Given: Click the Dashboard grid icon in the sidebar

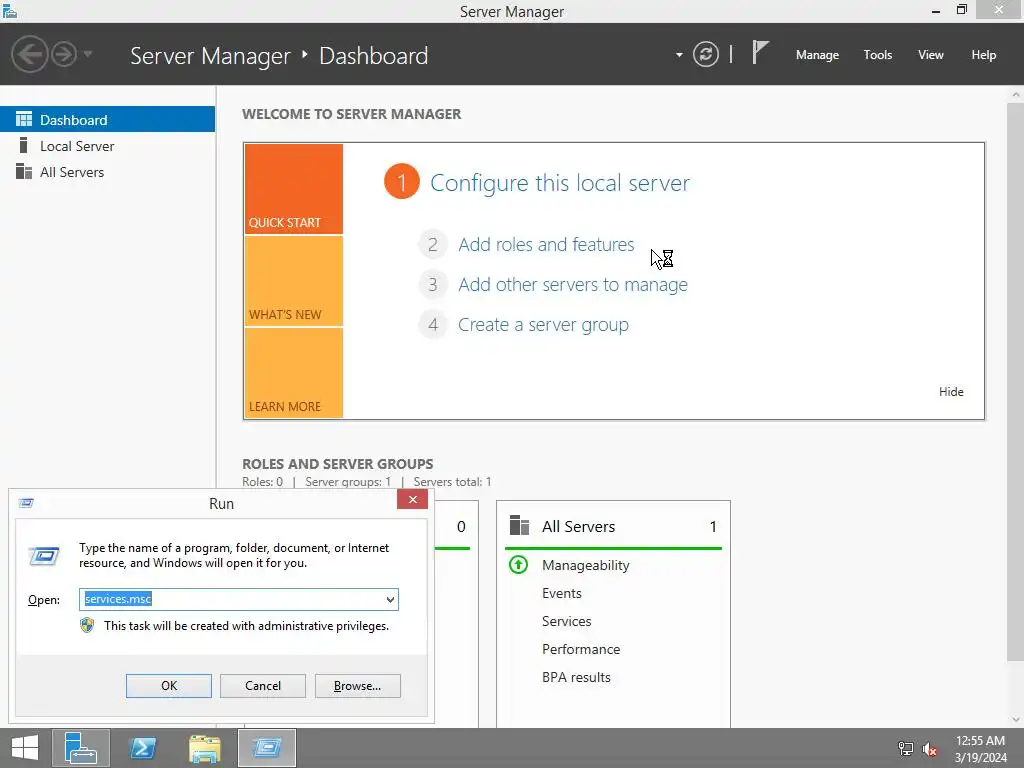Looking at the screenshot, I should tap(24, 119).
